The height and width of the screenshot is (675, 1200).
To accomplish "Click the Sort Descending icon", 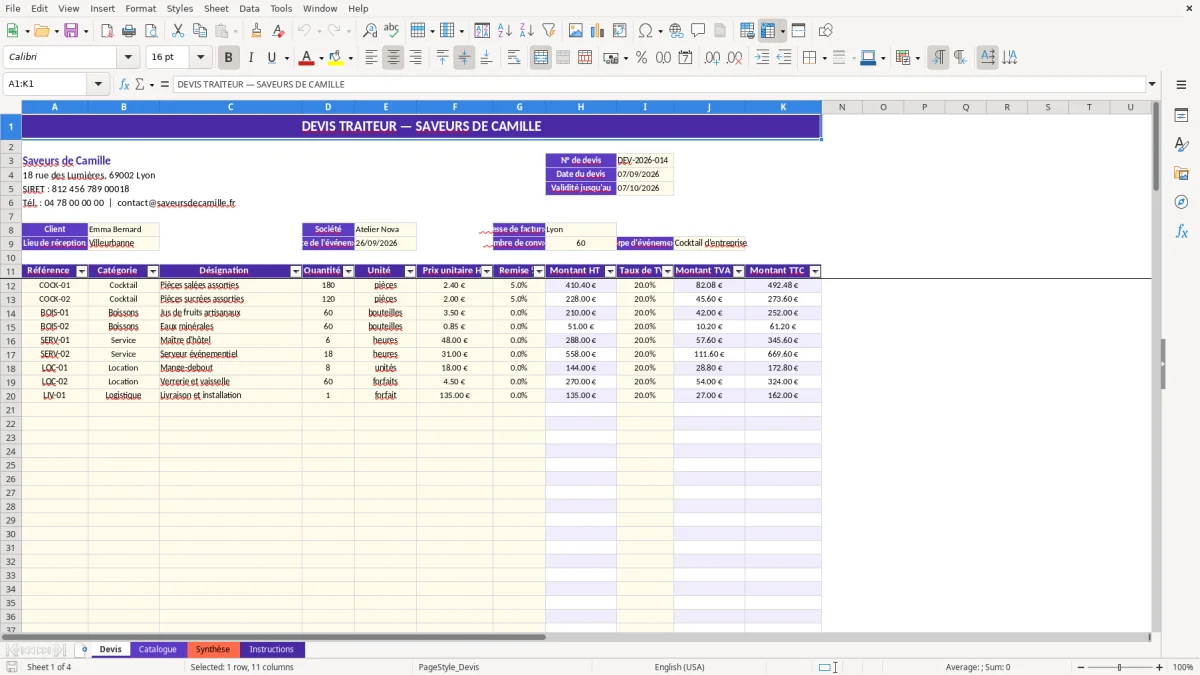I will pyautogui.click(x=527, y=30).
